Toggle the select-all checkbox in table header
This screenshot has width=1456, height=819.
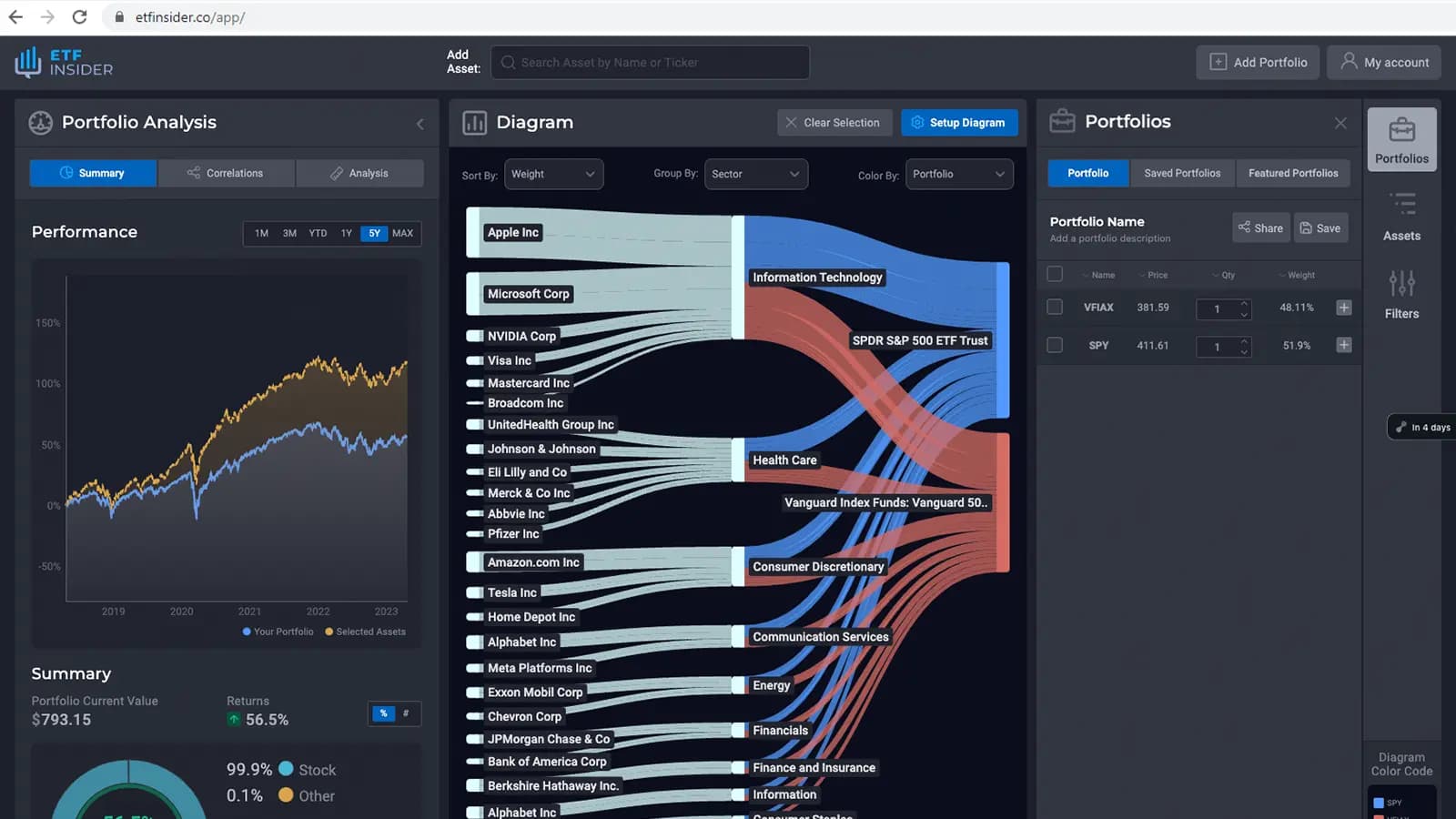pos(1055,274)
